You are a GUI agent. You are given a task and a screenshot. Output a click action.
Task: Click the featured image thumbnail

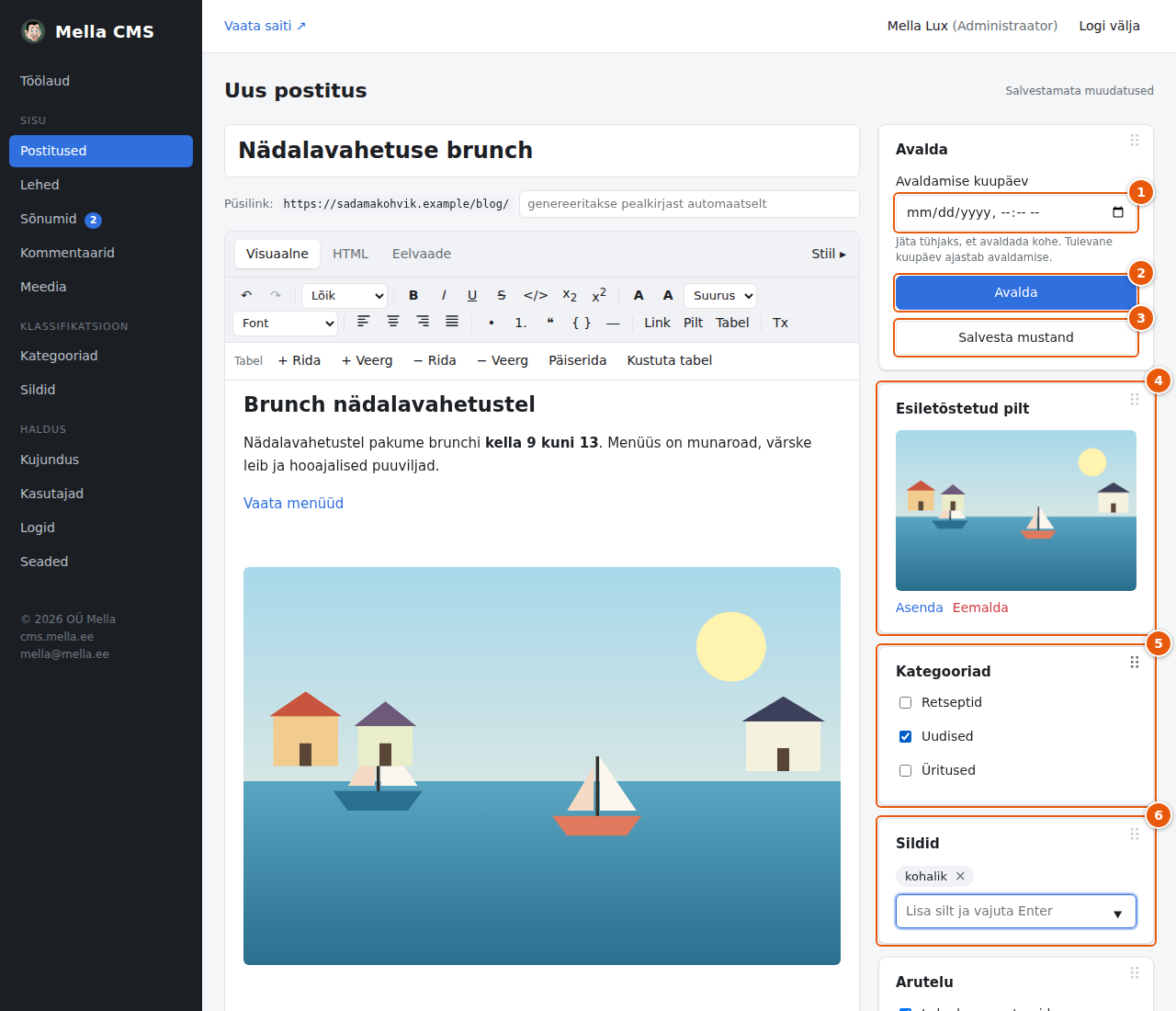(x=1016, y=510)
